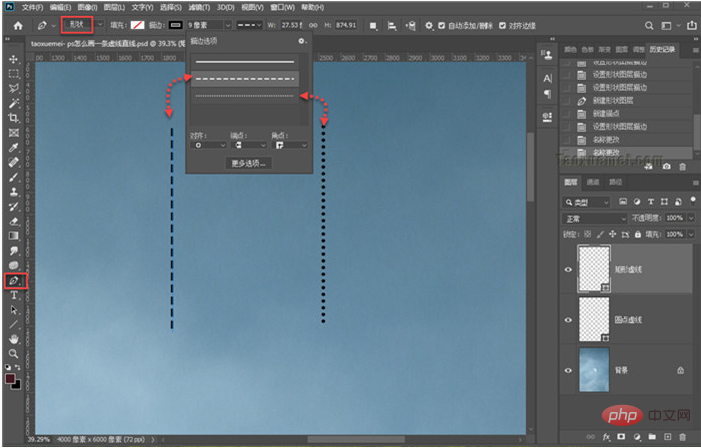This screenshot has width=701, height=448.
Task: Click the share icon at top right
Action: pyautogui.click(x=692, y=25)
